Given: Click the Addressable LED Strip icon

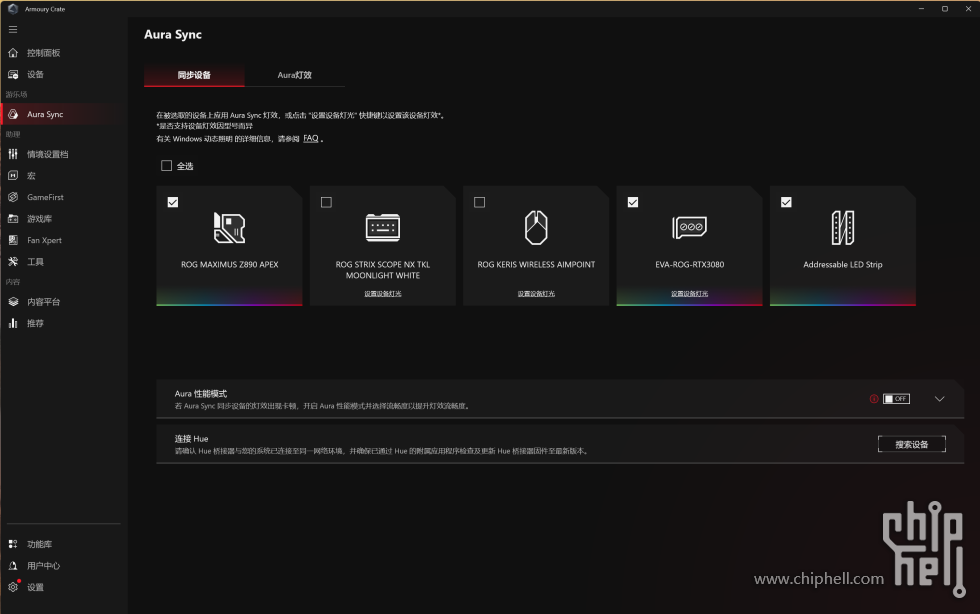Looking at the screenshot, I should [842, 228].
